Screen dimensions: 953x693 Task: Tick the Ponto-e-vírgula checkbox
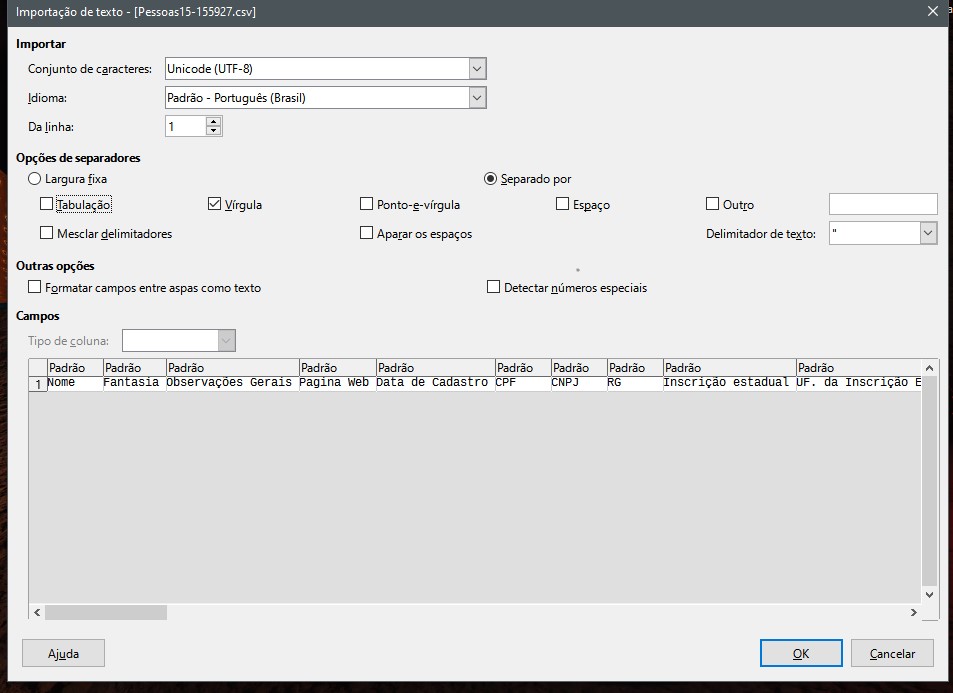(367, 204)
